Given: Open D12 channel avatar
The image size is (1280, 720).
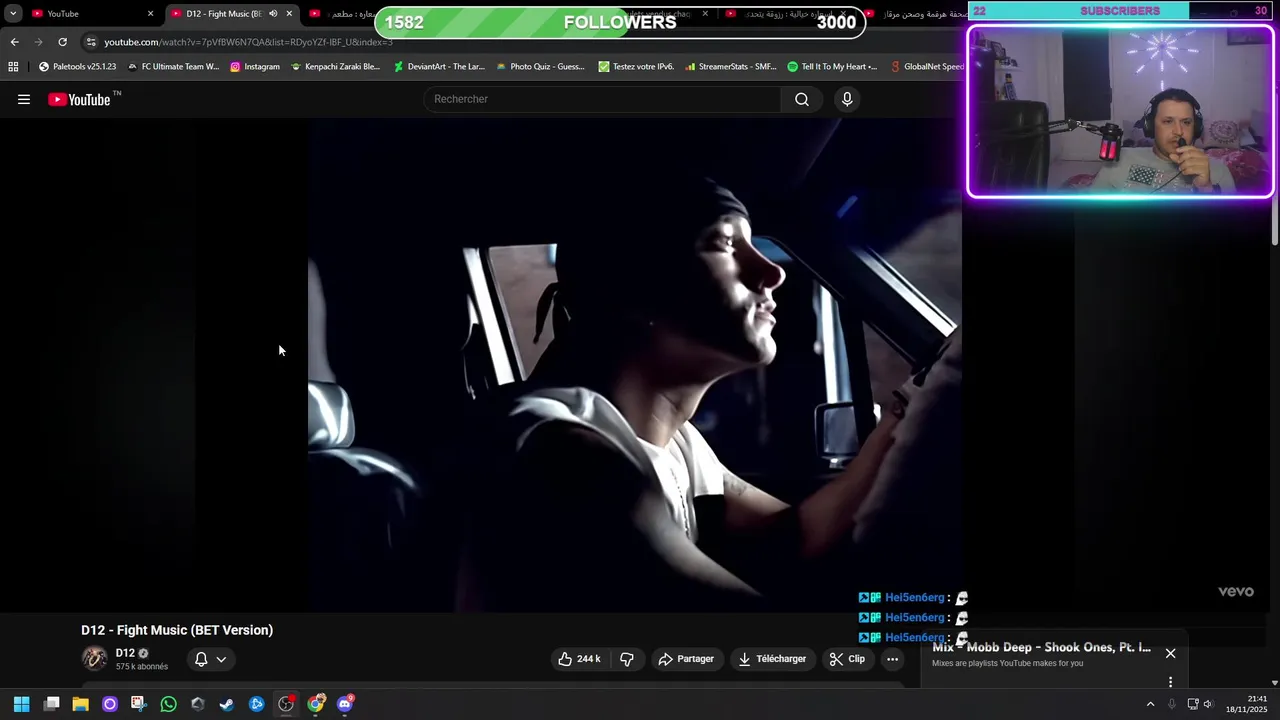Looking at the screenshot, I should pos(95,658).
